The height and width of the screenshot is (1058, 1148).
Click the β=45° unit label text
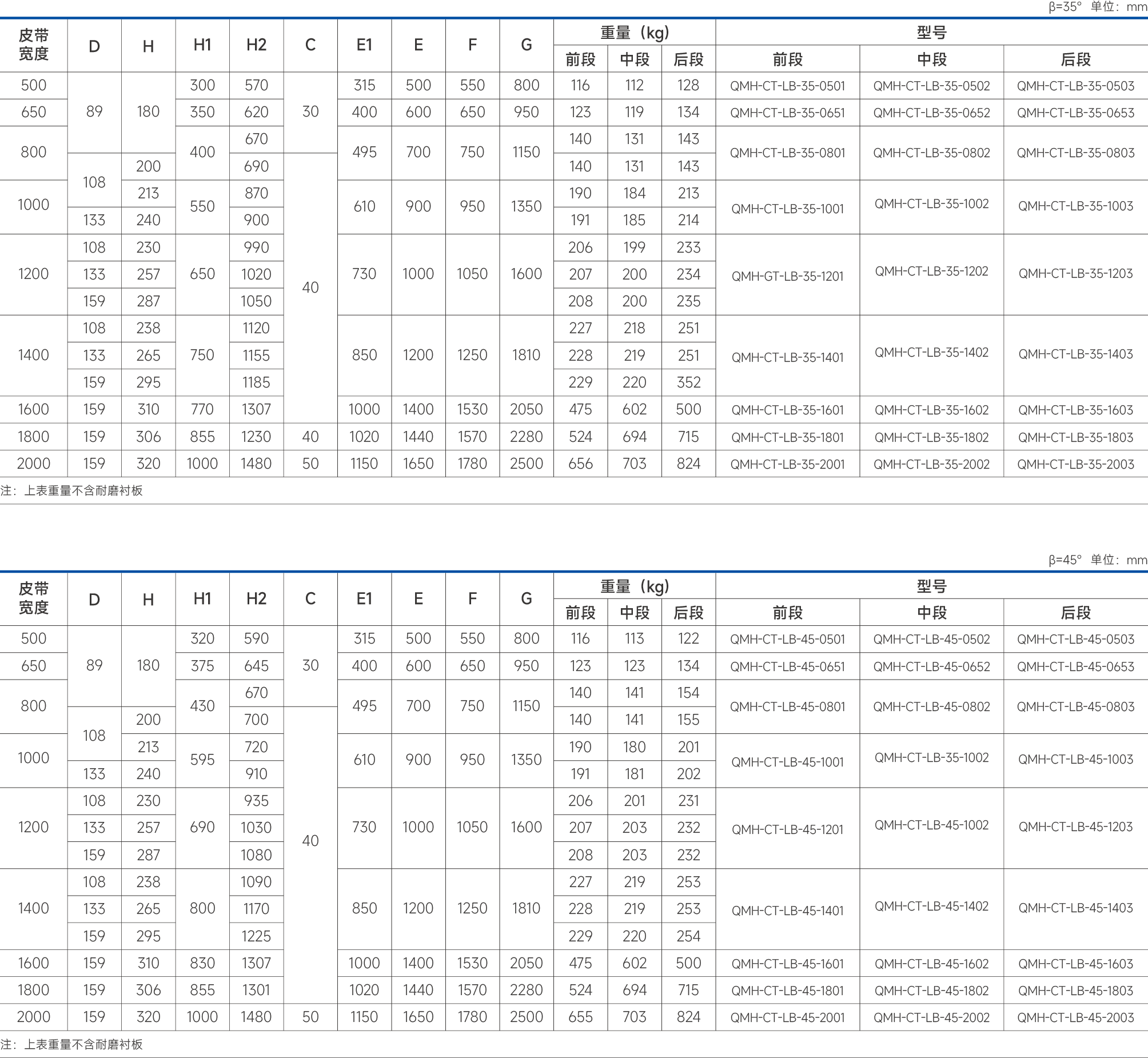point(1097,560)
